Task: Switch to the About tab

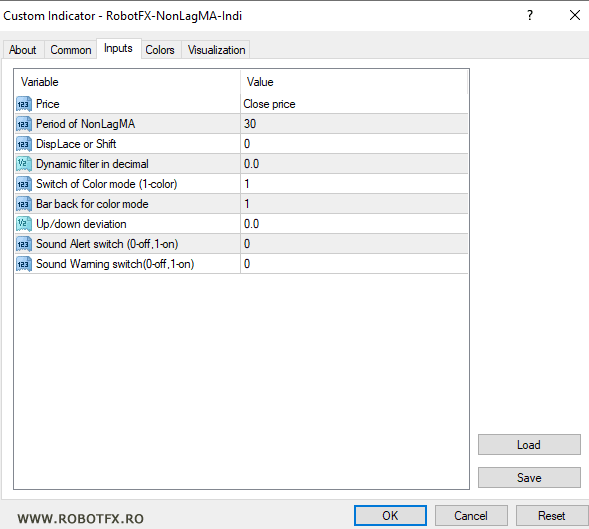Action: click(23, 50)
